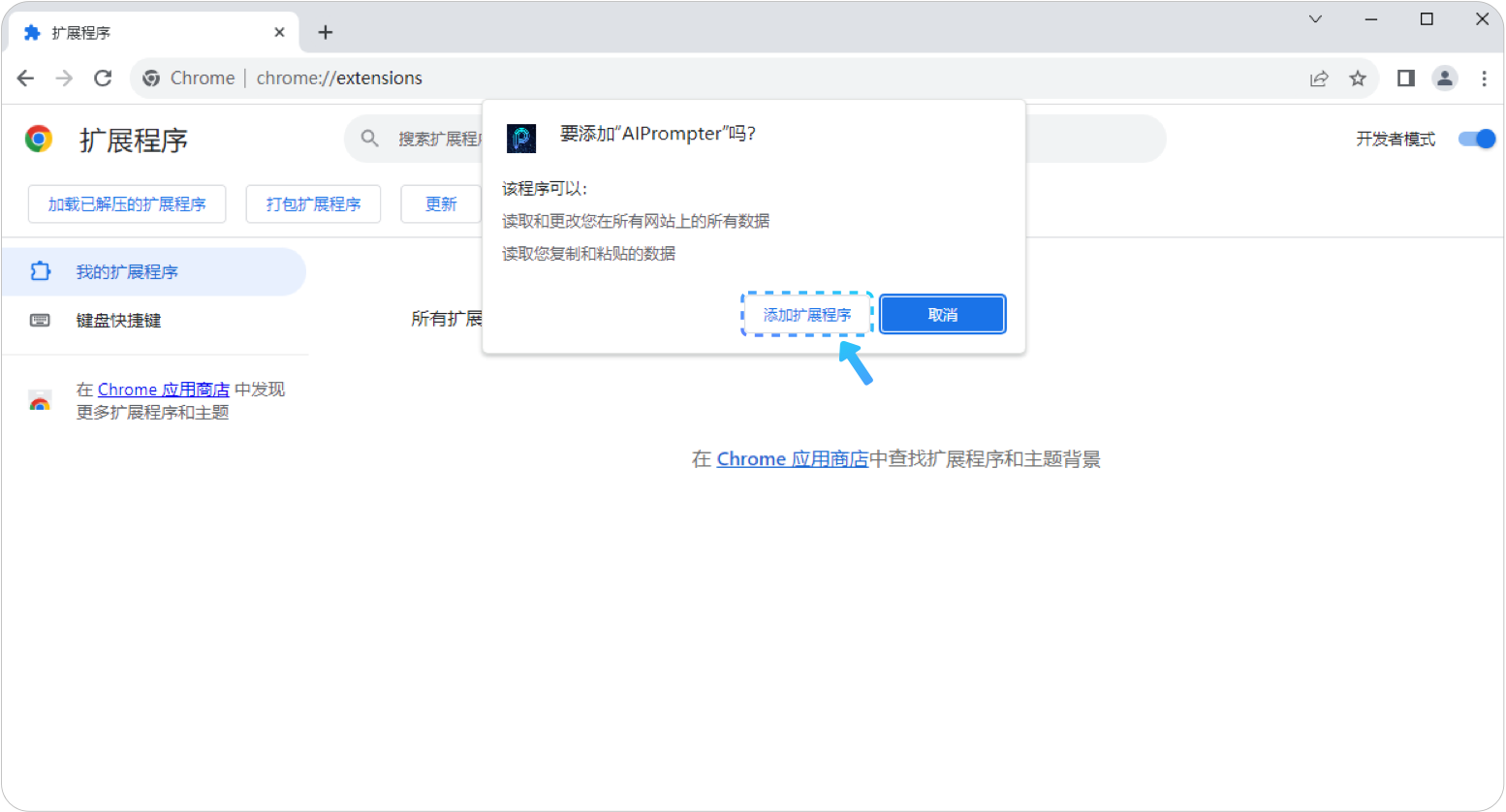Click the Chrome site info icon
Screen dimensions: 1506x812
pos(151,78)
